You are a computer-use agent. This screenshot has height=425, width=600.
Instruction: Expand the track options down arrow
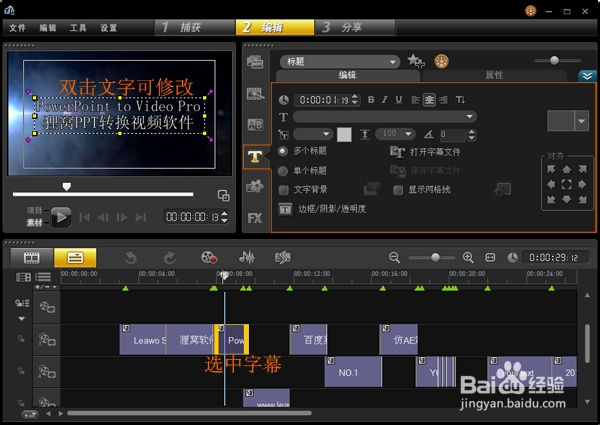(x=22, y=319)
